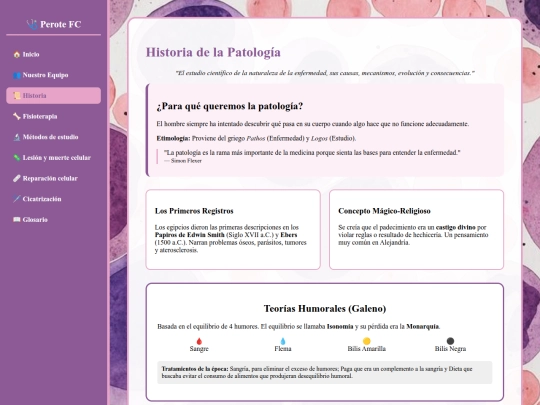Click the Teorías Humorales (Galeno) heading
Screen dimensions: 540x405
coord(325,309)
